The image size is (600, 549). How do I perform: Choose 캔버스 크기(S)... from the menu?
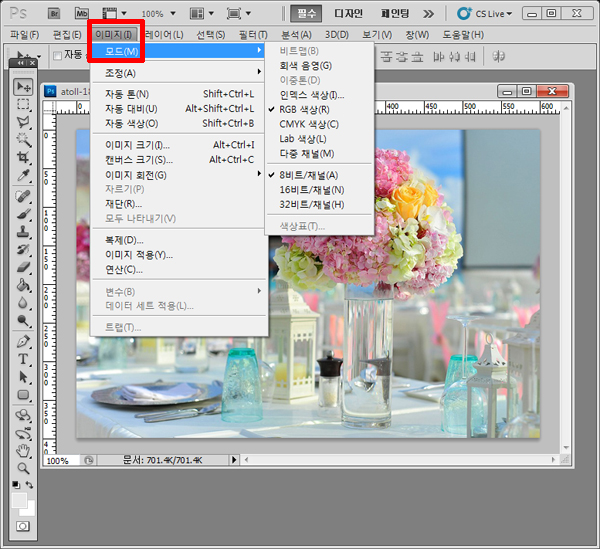tap(139, 159)
